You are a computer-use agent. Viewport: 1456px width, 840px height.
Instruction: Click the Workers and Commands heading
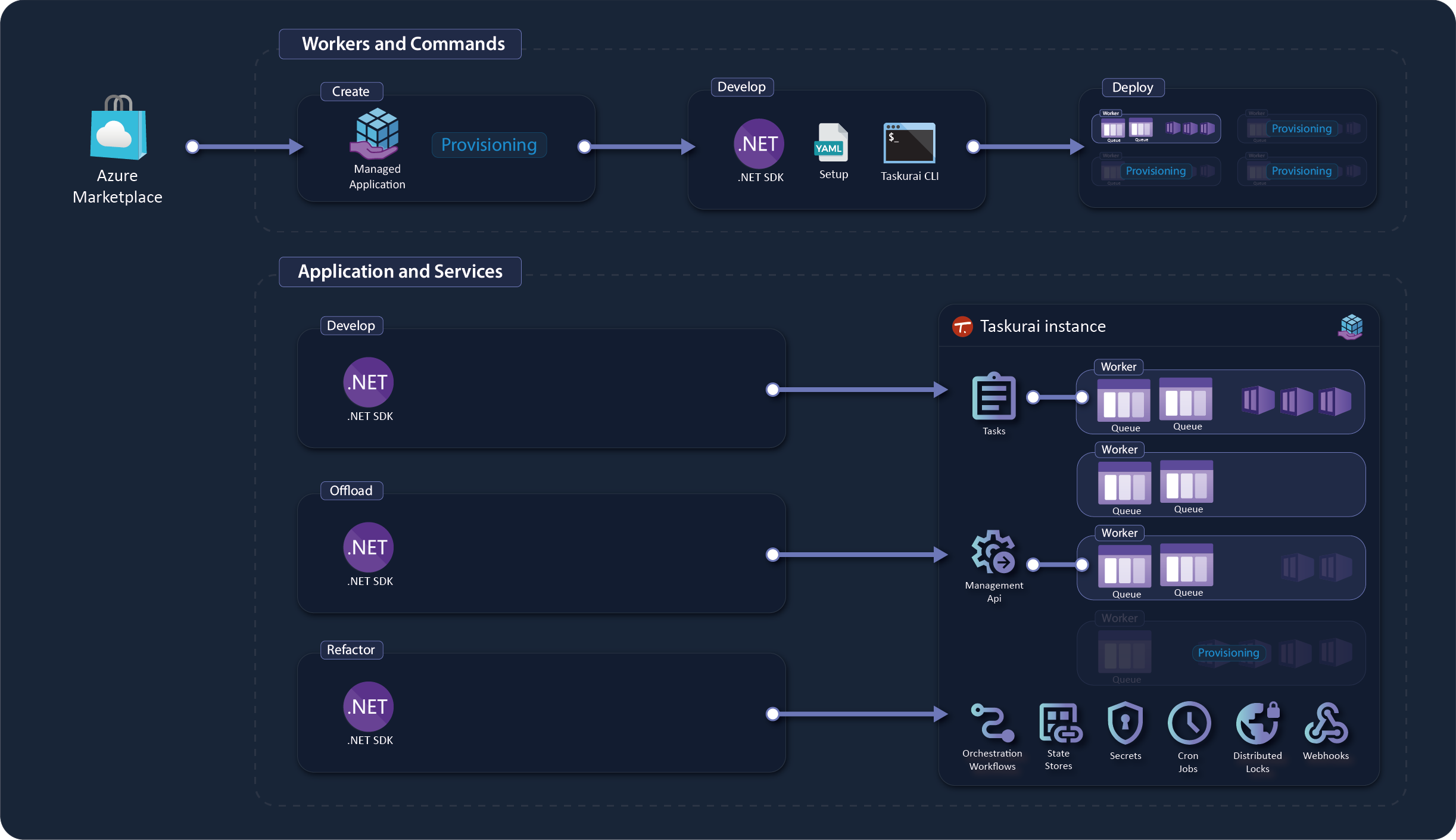(403, 44)
